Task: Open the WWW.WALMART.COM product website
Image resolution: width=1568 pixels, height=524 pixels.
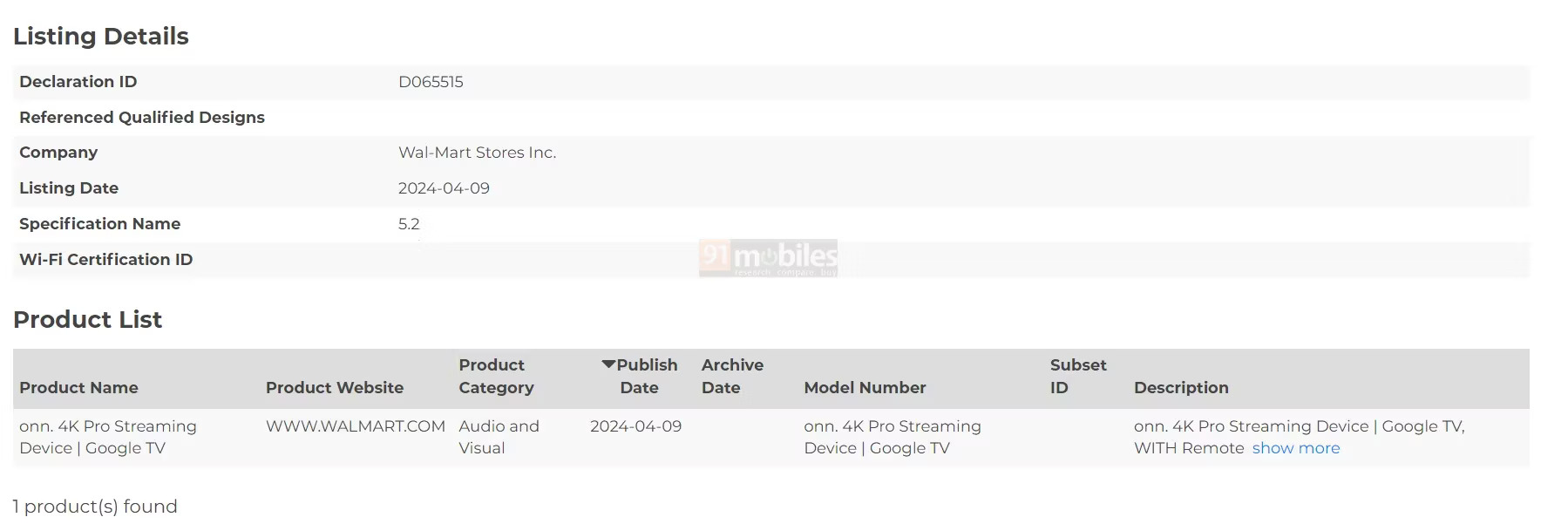Action: (356, 426)
